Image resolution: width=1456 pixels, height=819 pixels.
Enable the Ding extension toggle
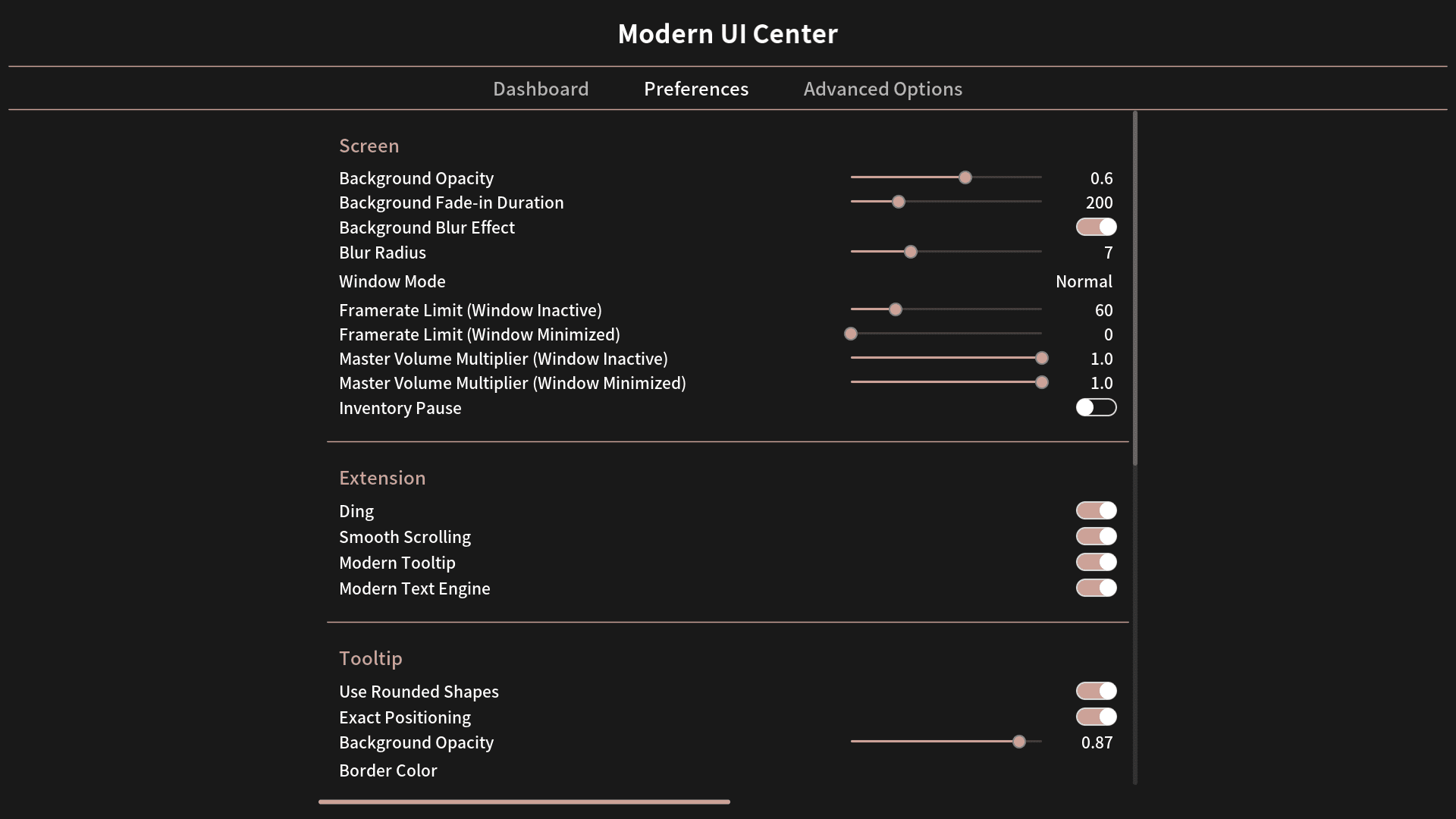(x=1096, y=510)
